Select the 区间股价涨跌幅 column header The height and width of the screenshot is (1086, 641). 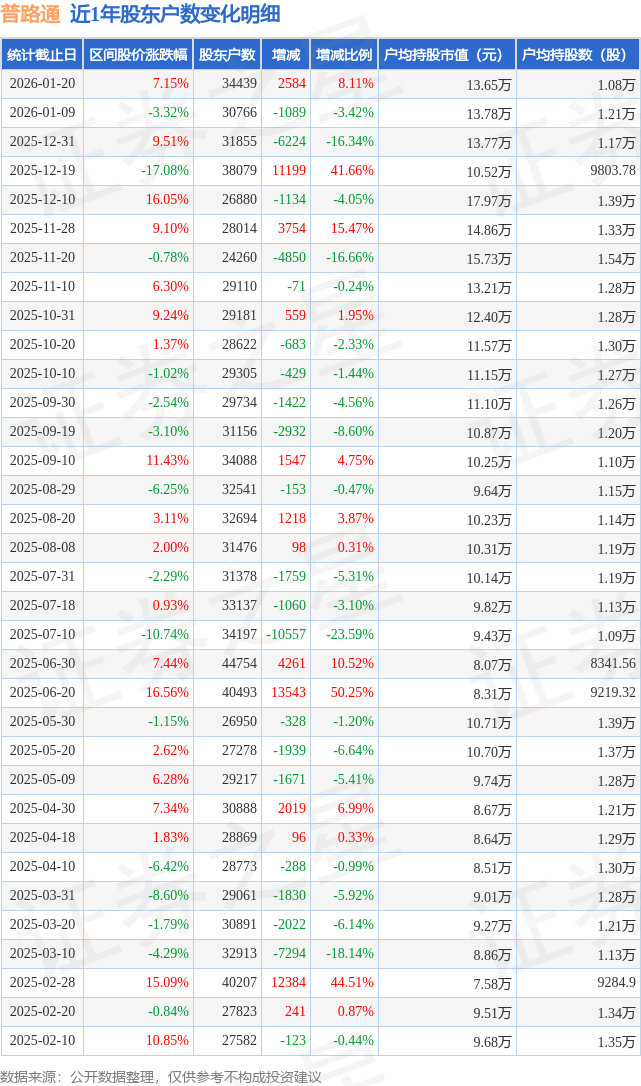pos(137,55)
